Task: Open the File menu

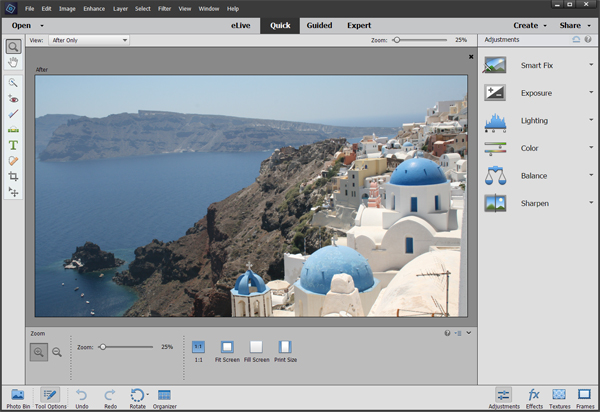Action: [x=29, y=8]
